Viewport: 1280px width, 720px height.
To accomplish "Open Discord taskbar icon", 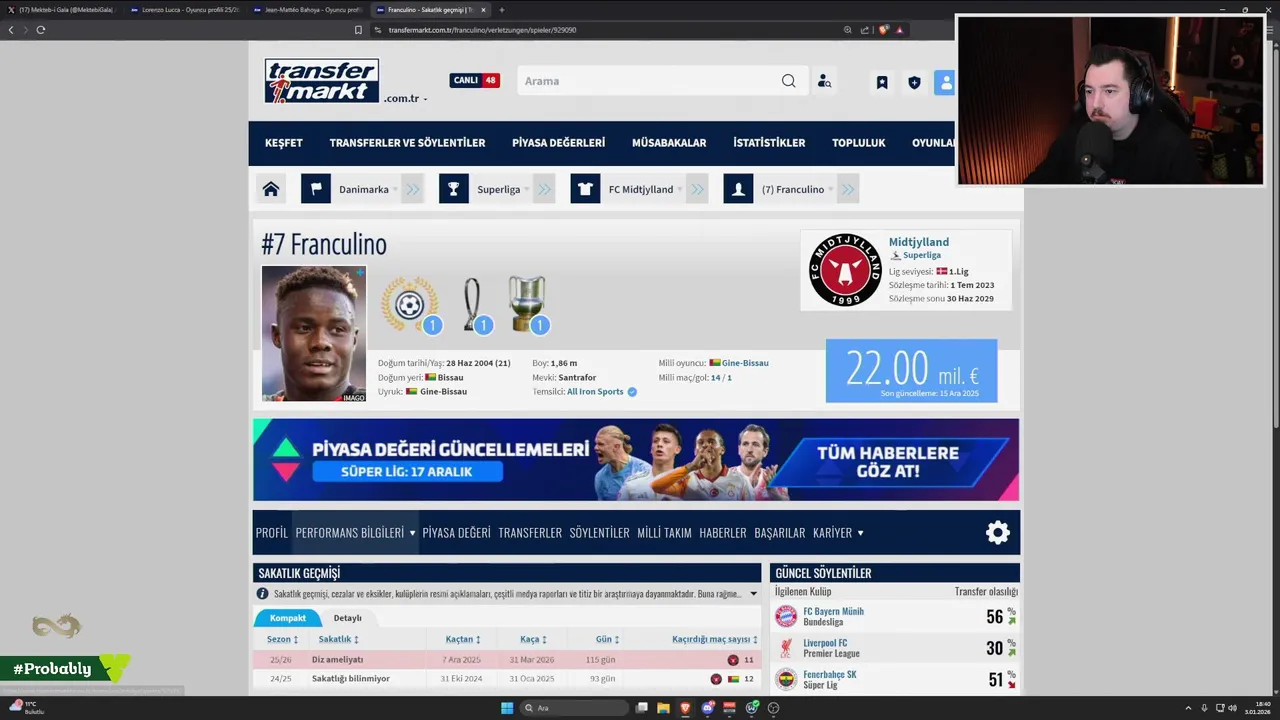I will coord(708,708).
